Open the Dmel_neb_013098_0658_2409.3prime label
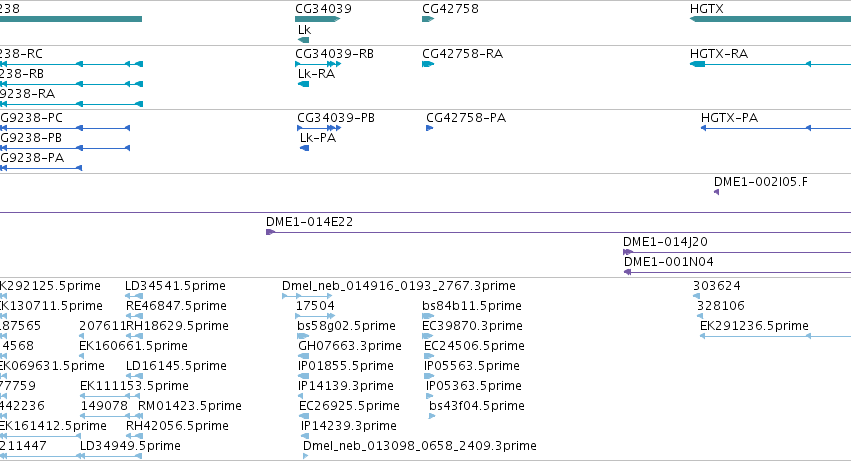This screenshot has height=461, width=851. pyautogui.click(x=420, y=446)
